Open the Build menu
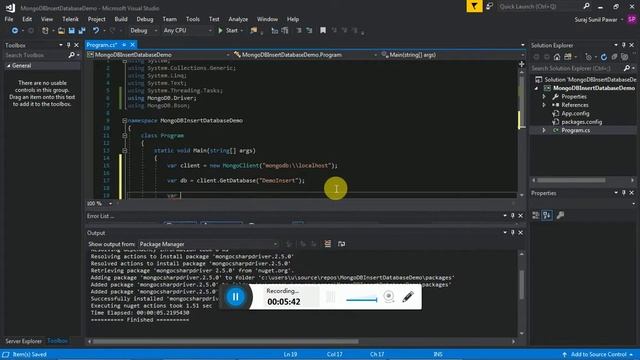 [x=121, y=19]
